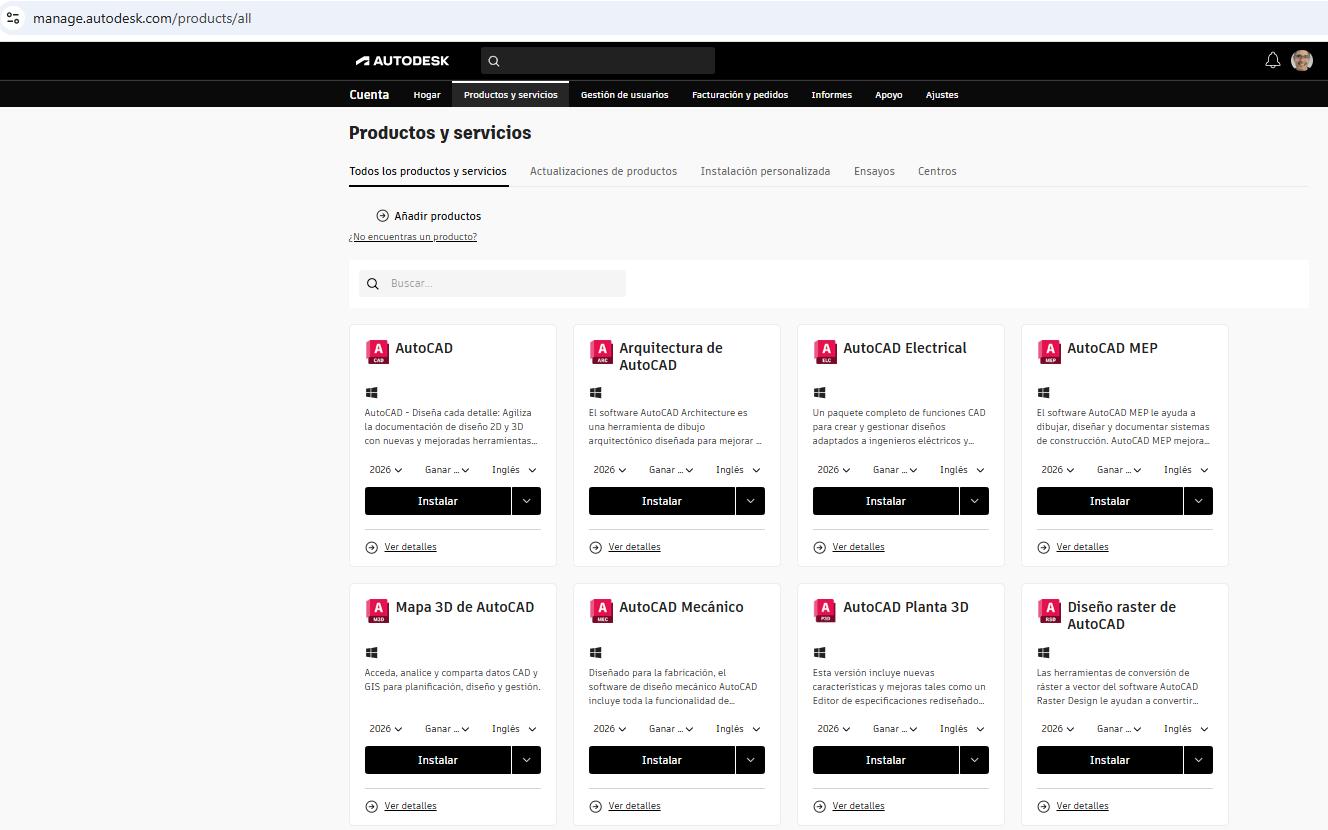Click the magnifier icon in product search box
This screenshot has width=1328, height=830.
tap(373, 284)
